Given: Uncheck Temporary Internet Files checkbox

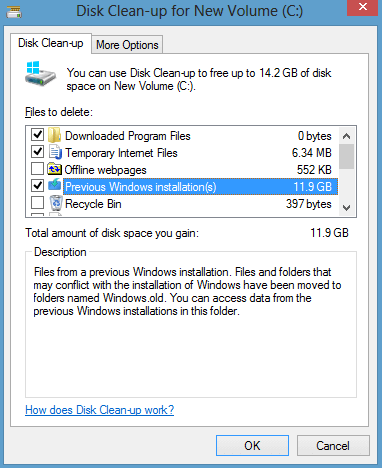Looking at the screenshot, I should coord(37,152).
